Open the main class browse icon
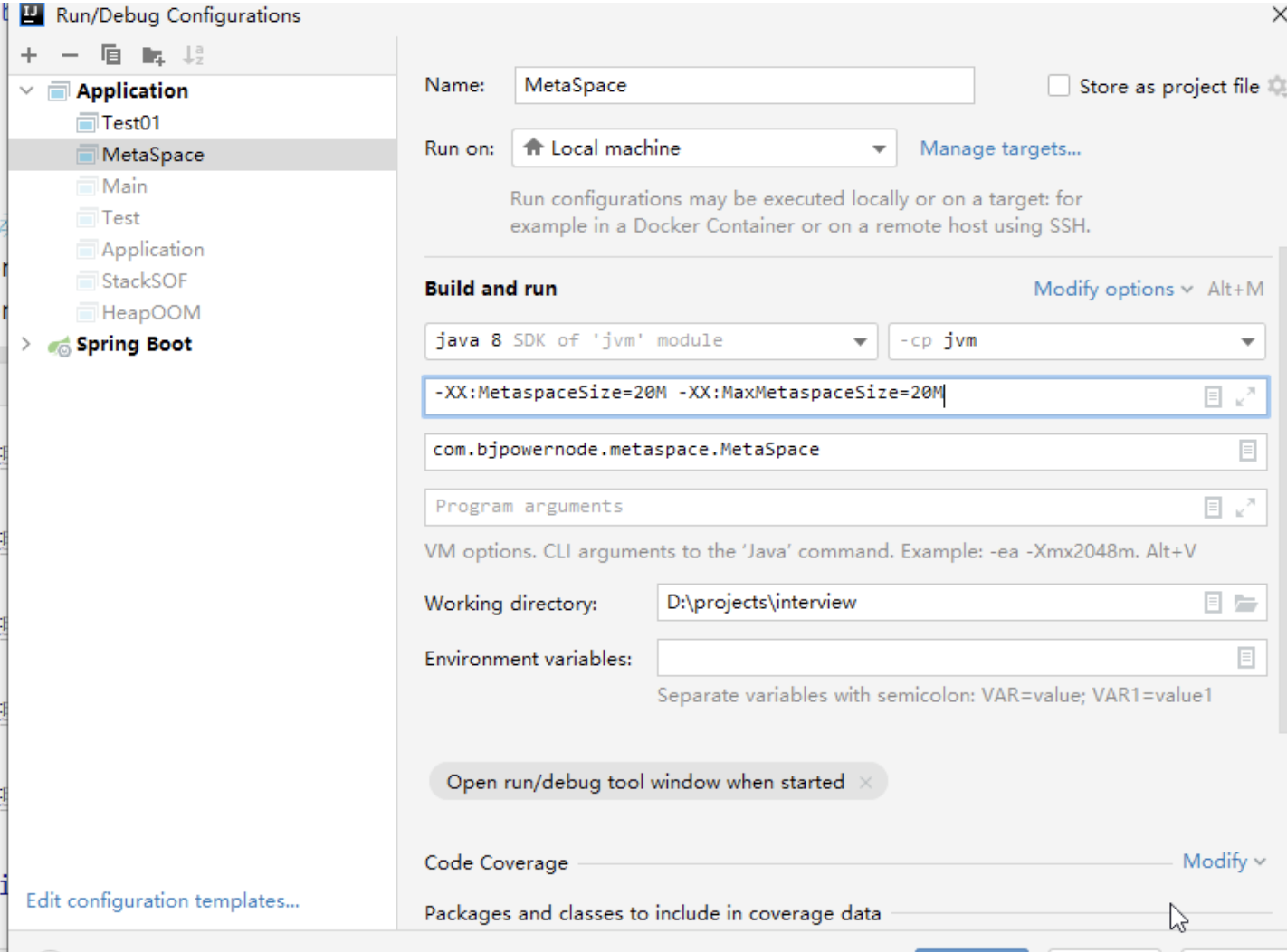1287x952 pixels. (1247, 451)
